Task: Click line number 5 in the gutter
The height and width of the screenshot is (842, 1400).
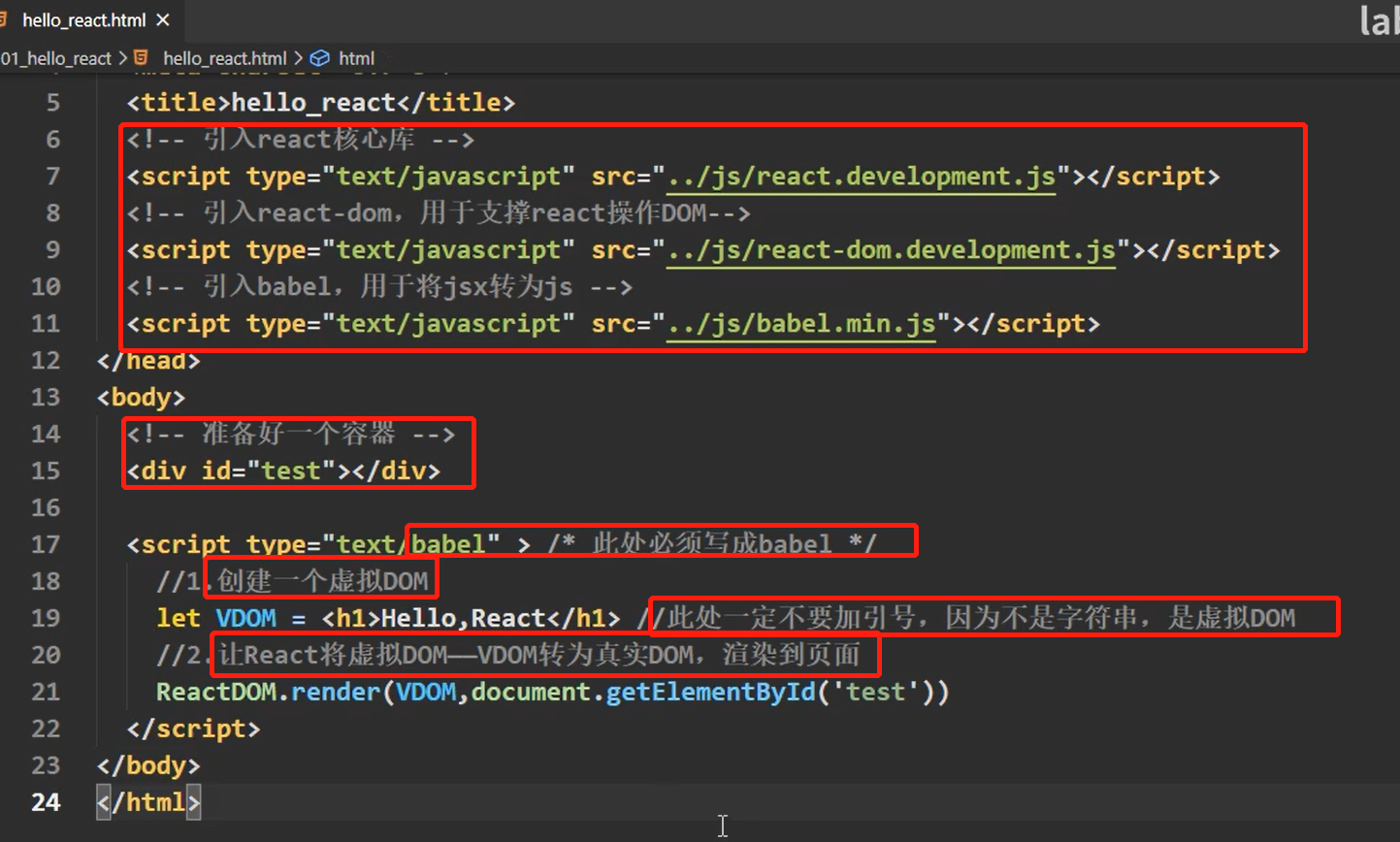Action: tap(52, 103)
